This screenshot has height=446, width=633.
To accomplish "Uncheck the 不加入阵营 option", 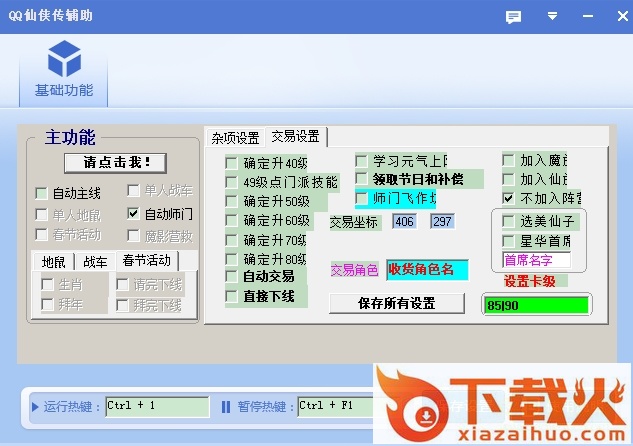I will (x=508, y=198).
